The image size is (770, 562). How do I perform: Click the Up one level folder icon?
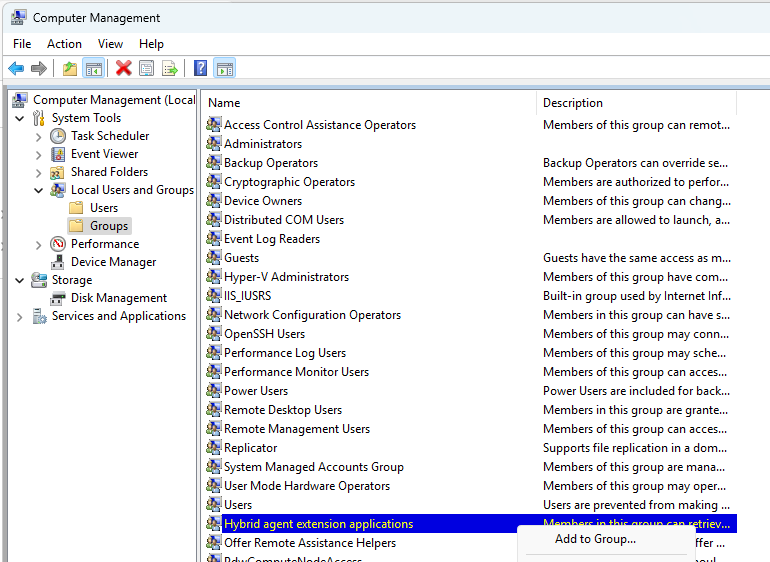(x=69, y=68)
